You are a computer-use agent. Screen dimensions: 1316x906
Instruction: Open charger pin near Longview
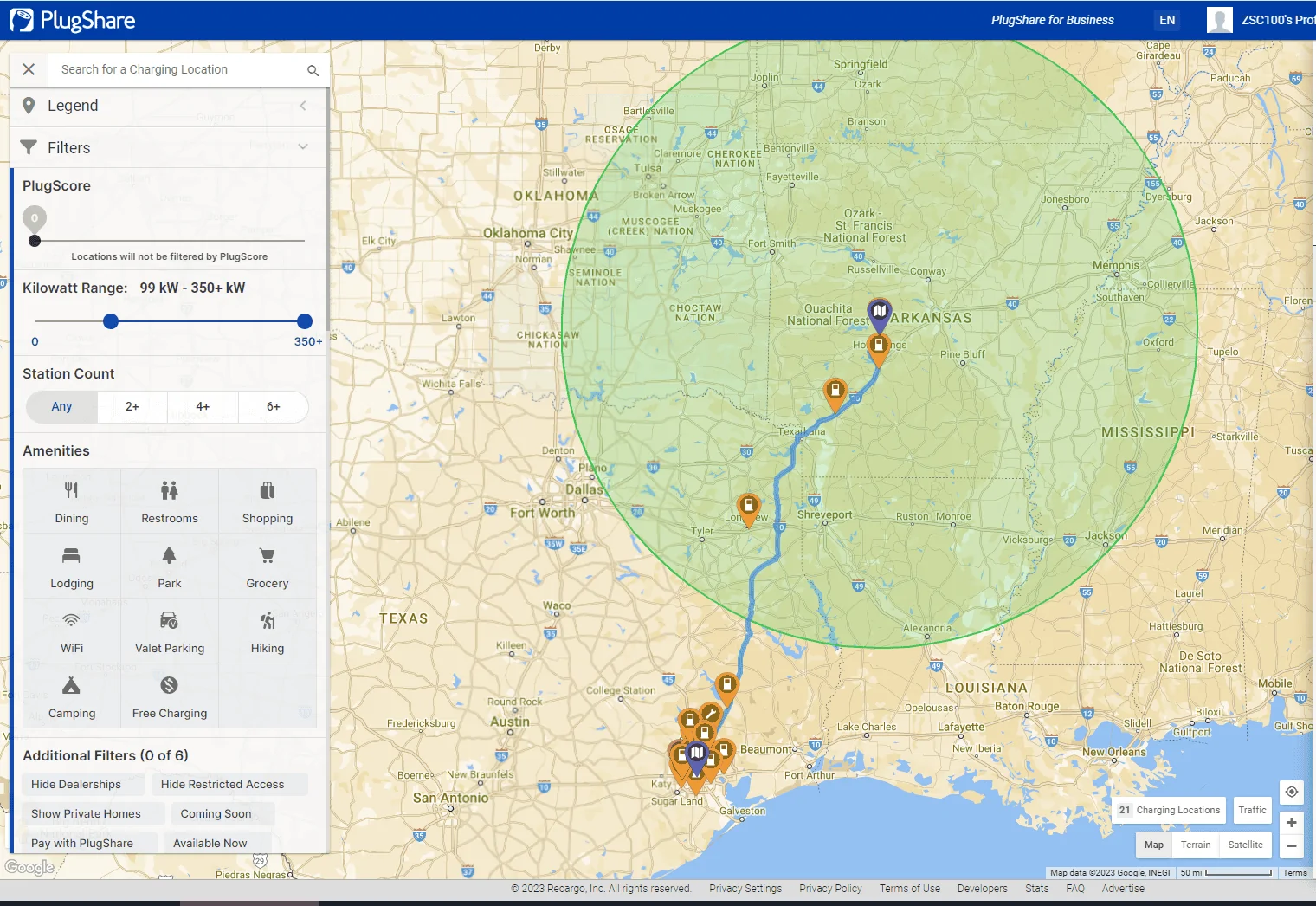point(748,508)
